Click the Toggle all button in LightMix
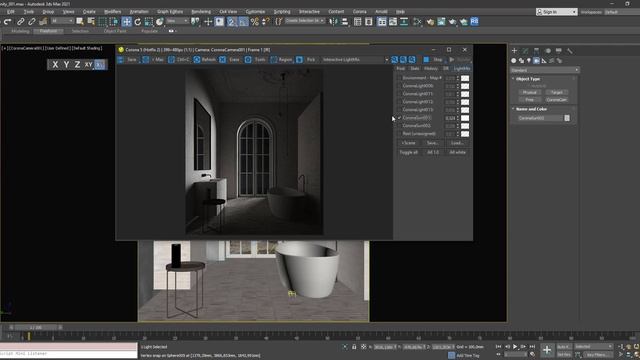 point(409,152)
